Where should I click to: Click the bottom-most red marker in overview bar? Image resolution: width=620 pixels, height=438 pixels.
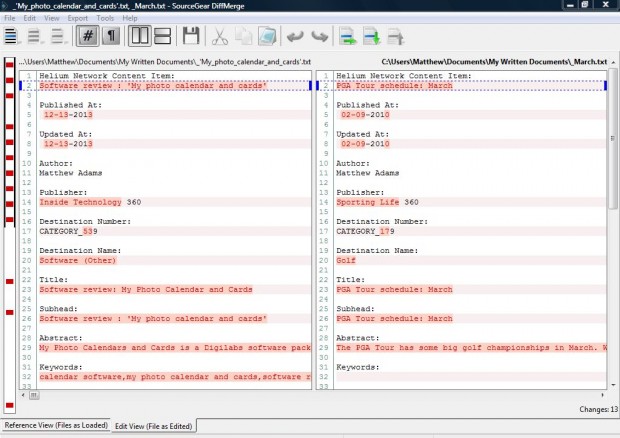9,405
